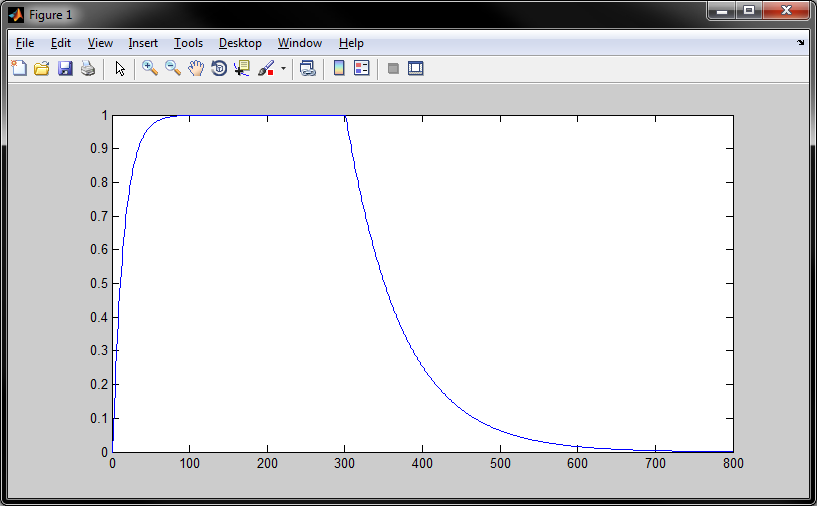Expand the Brush tool color dropdown arrow
The height and width of the screenshot is (506, 817).
pyautogui.click(x=283, y=69)
